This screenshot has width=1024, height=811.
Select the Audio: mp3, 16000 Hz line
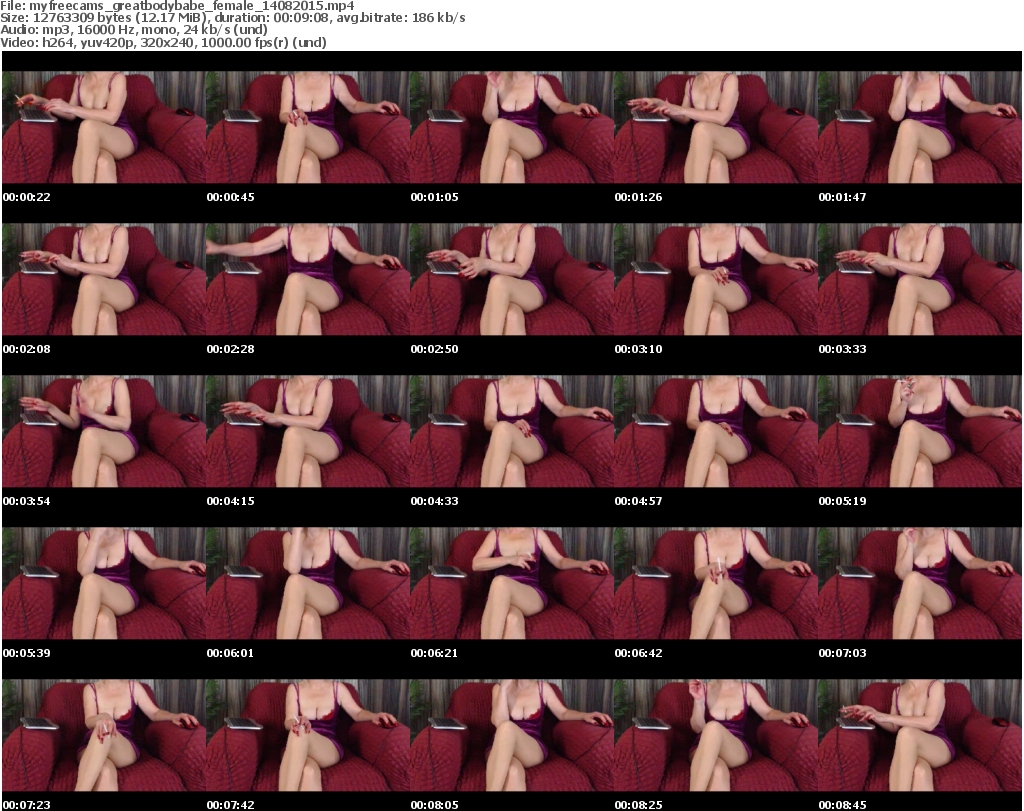pyautogui.click(x=134, y=30)
